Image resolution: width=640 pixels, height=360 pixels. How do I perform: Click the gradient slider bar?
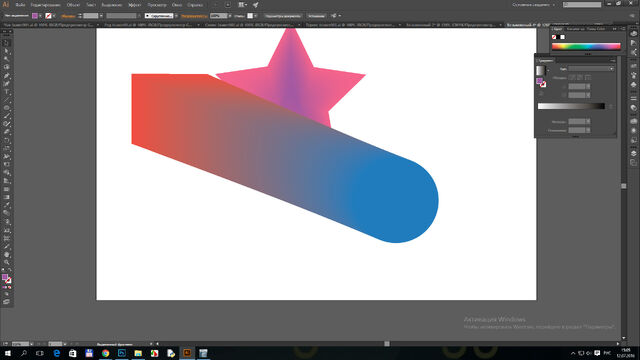(x=571, y=106)
